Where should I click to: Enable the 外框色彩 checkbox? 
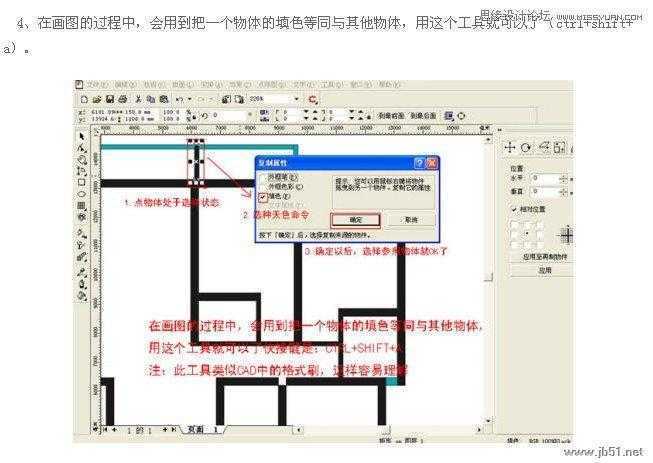click(263, 187)
